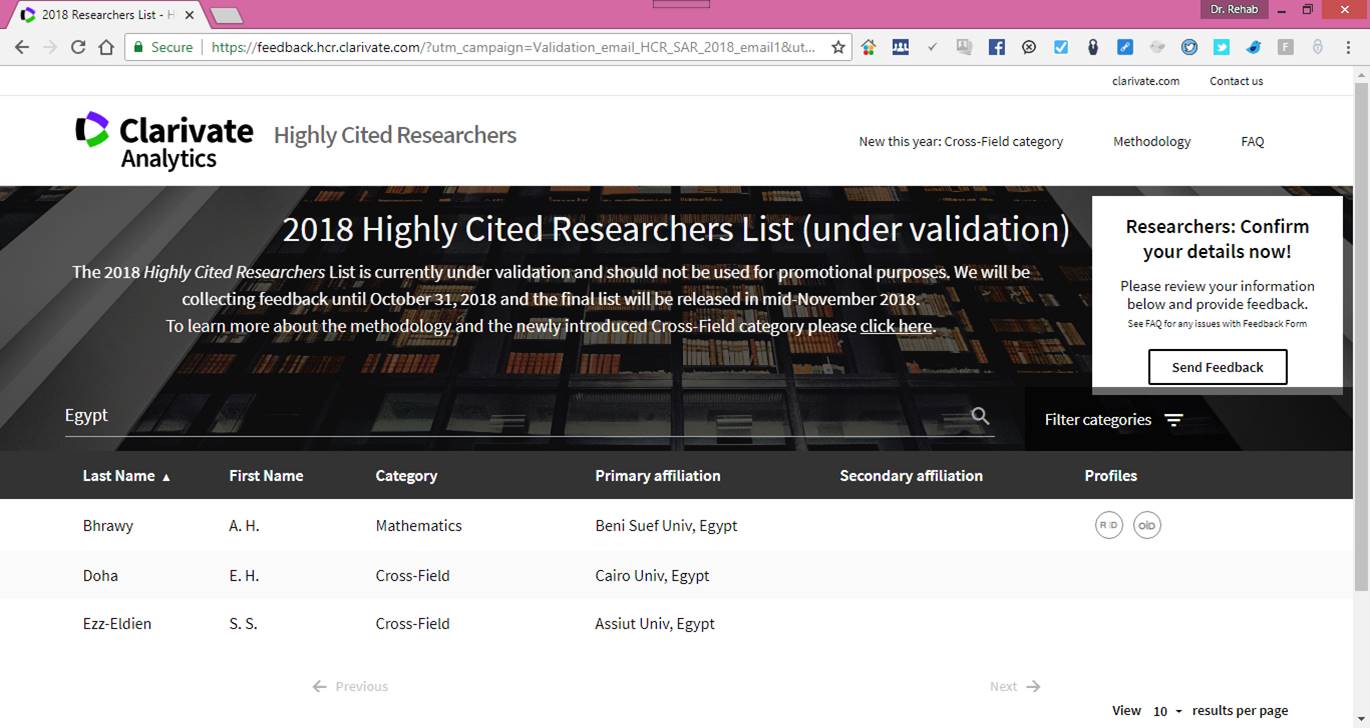The width and height of the screenshot is (1370, 728).
Task: Click the Mathematics category cell
Action: pyautogui.click(x=418, y=525)
